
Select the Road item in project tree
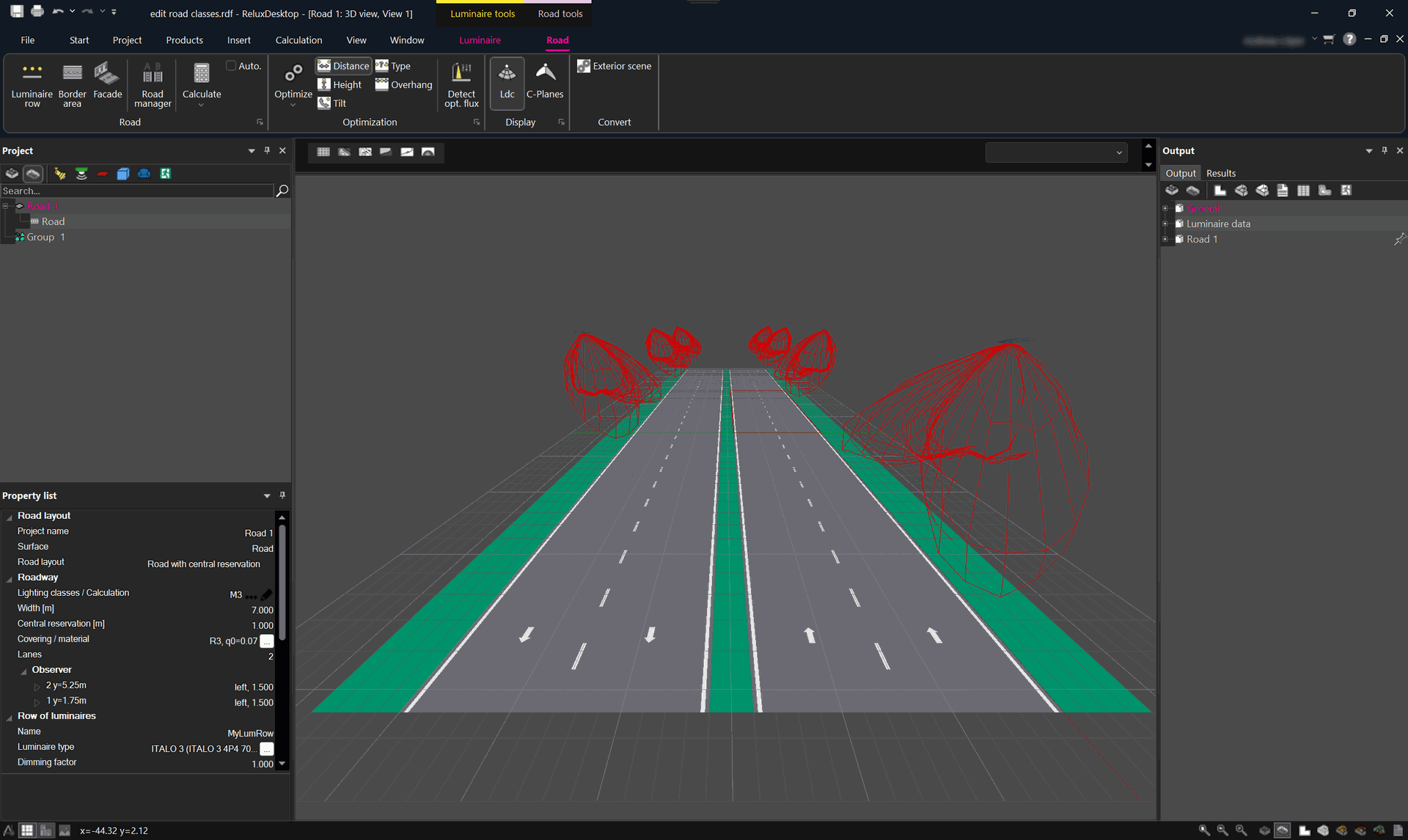click(x=53, y=221)
